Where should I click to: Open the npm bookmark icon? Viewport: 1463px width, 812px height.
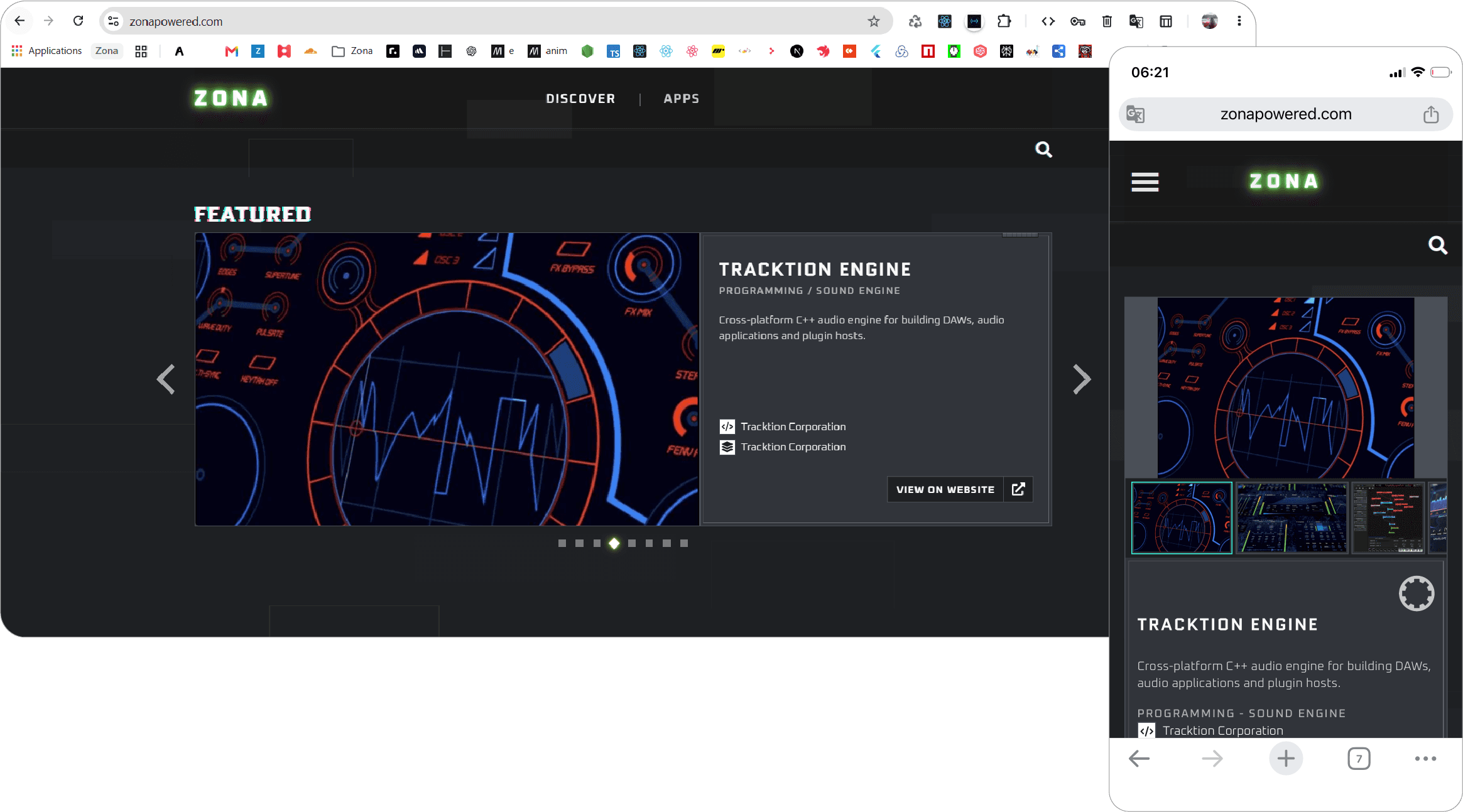click(928, 51)
